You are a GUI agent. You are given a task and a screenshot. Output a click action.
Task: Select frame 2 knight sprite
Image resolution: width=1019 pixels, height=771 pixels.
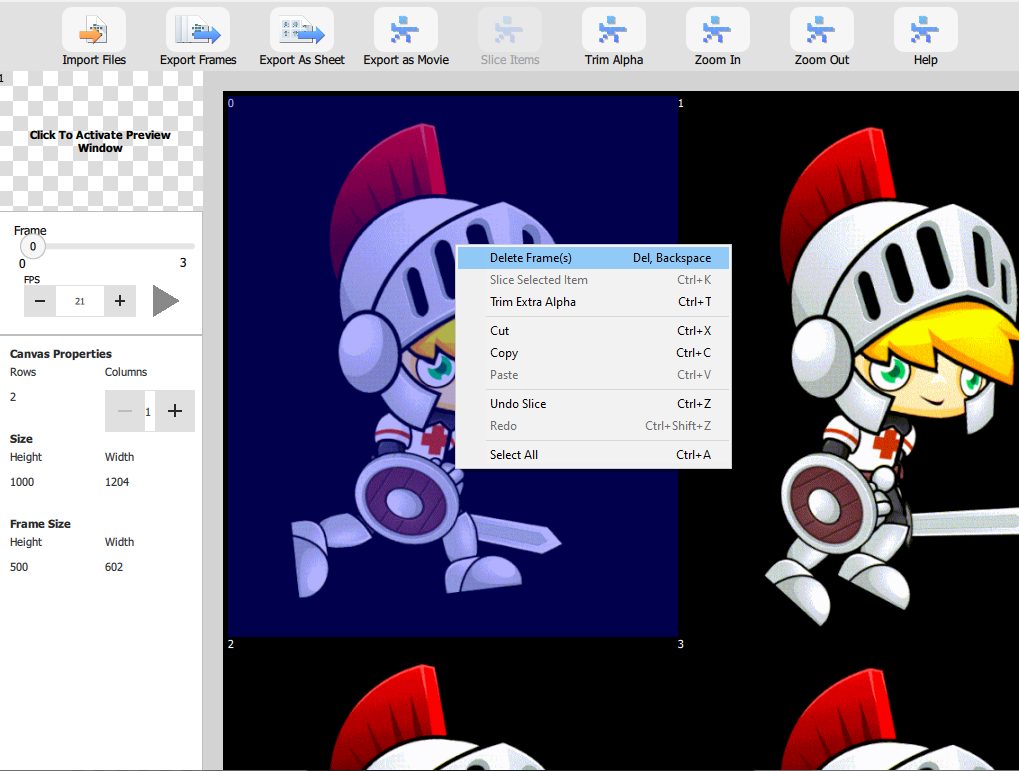pos(453,704)
